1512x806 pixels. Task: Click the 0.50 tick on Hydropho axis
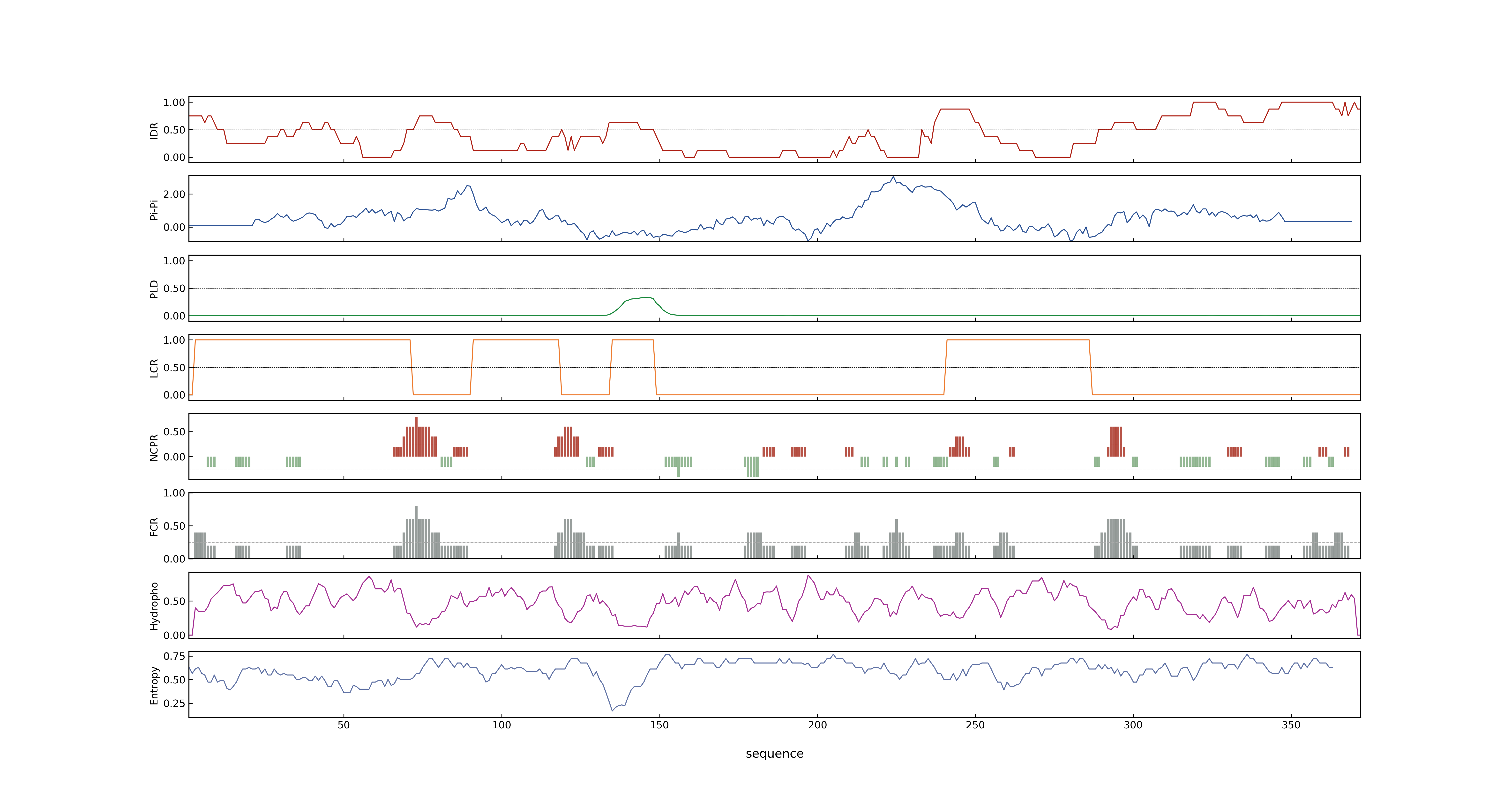[174, 601]
